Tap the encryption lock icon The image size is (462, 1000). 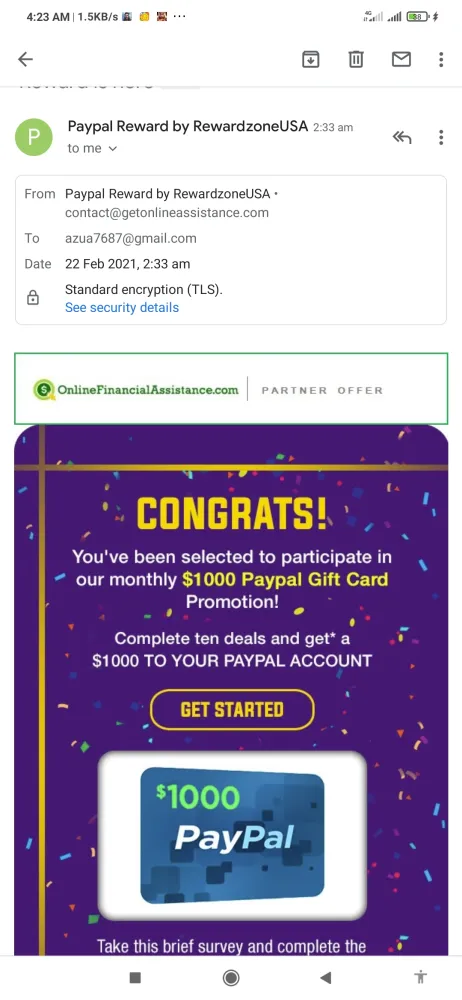[33, 298]
